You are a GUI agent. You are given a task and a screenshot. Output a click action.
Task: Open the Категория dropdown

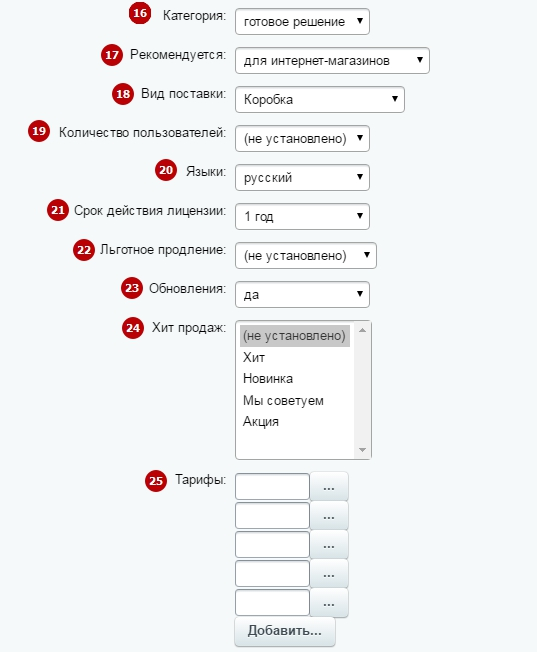(302, 21)
